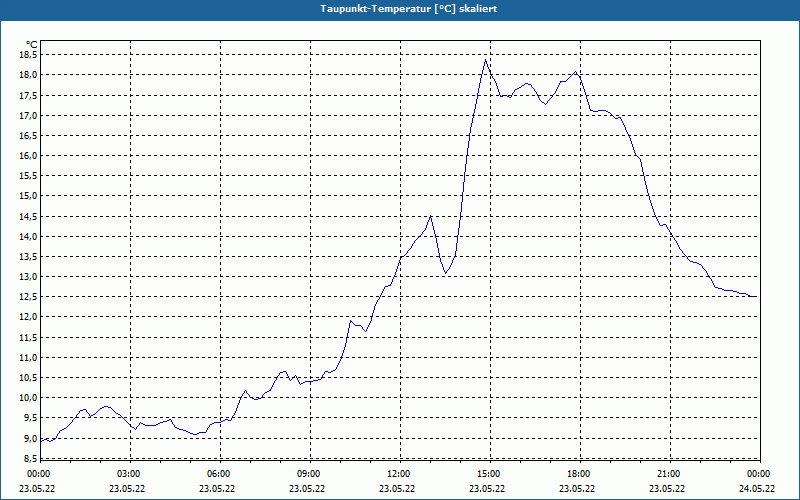Click the curve's highest peak near 15:00
800x500 pixels.
(x=485, y=60)
